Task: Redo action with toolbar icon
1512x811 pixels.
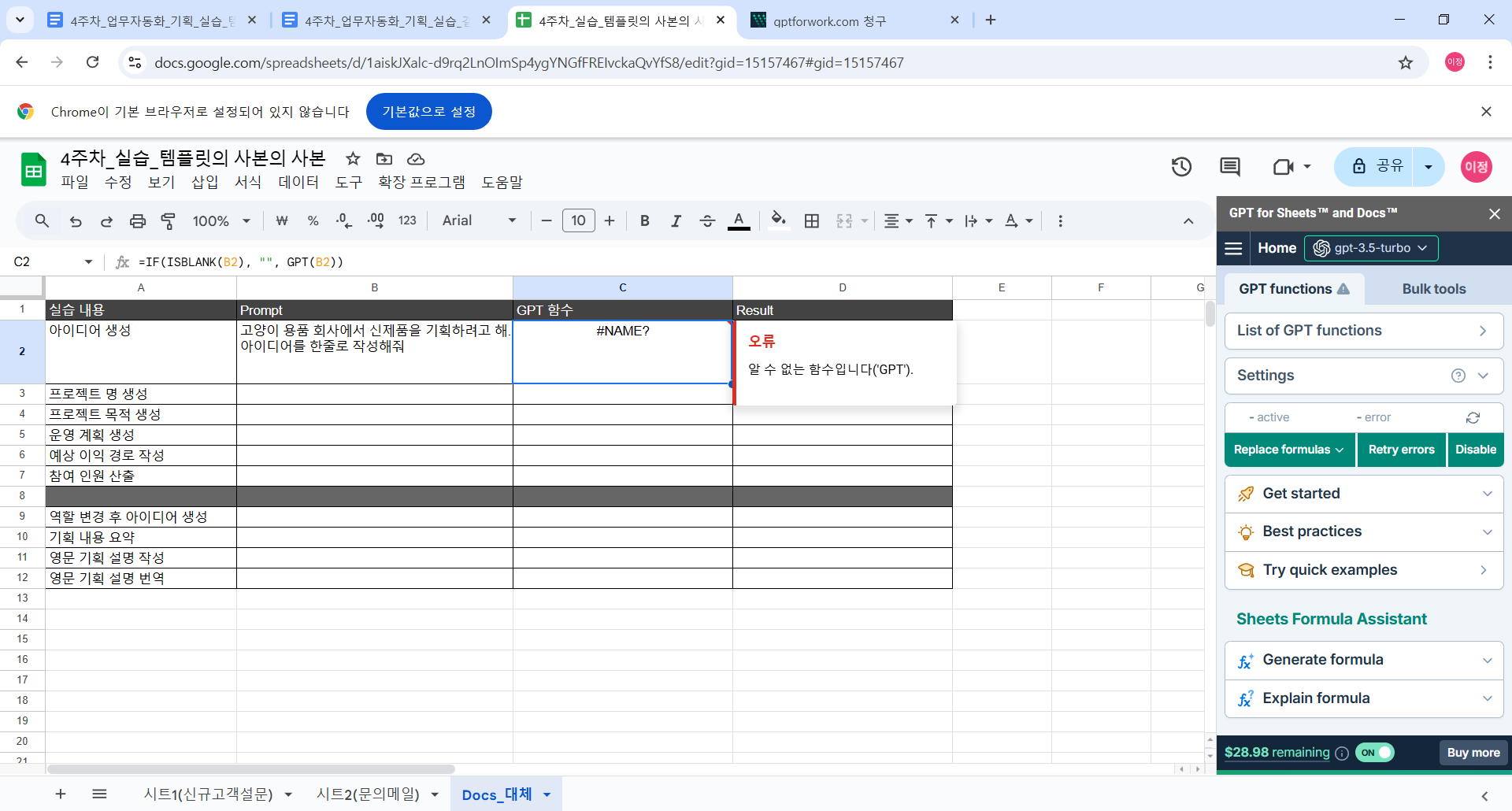Action: coord(106,221)
